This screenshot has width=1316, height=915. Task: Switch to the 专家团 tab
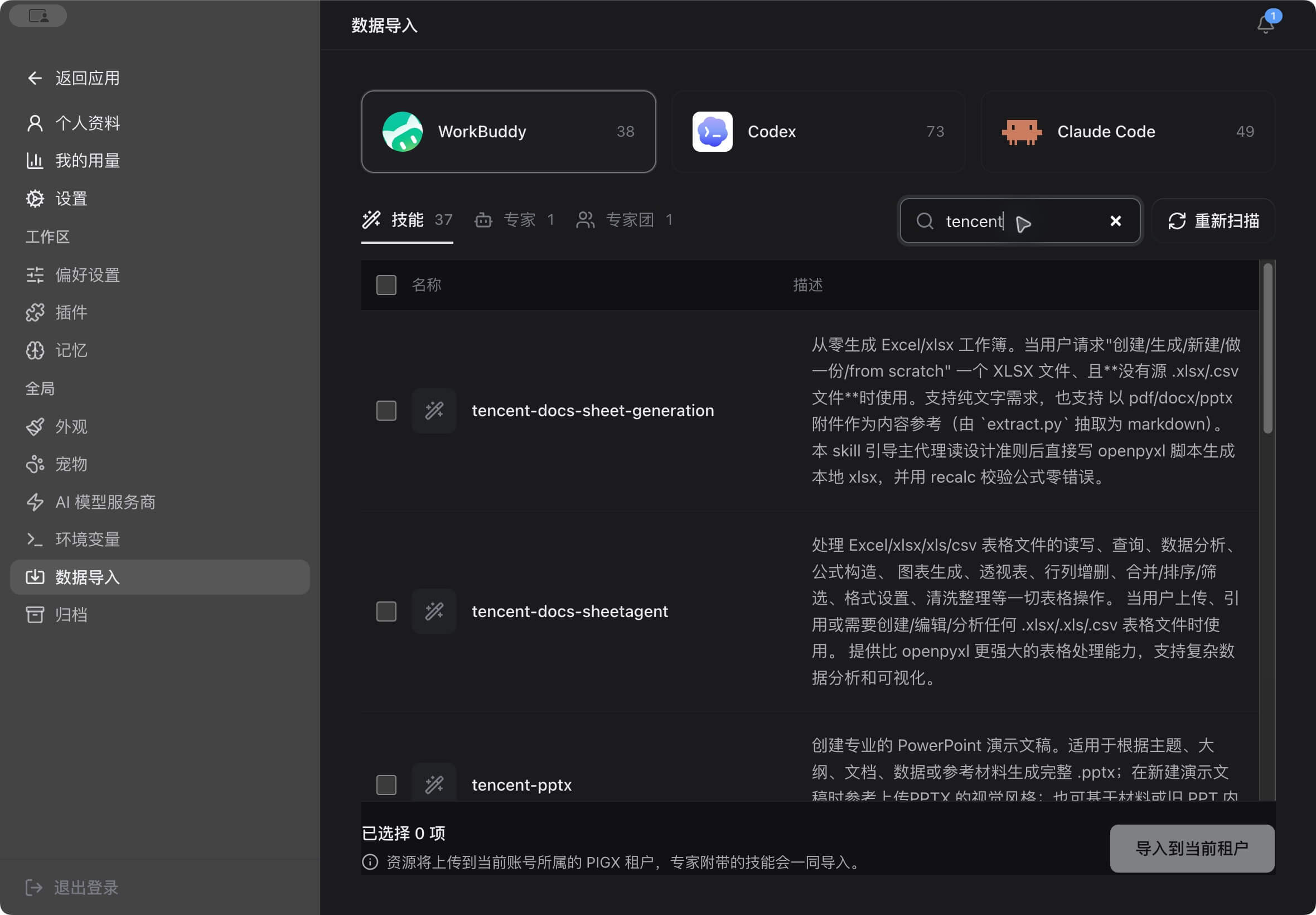pos(625,220)
